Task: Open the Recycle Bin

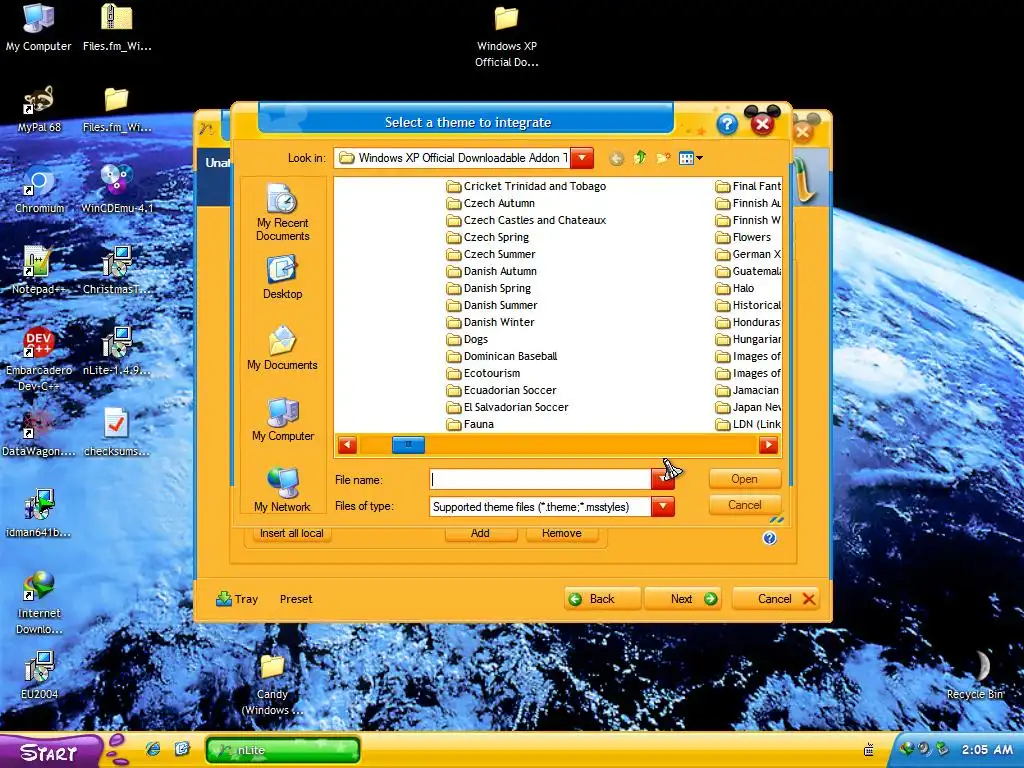Action: tap(975, 676)
